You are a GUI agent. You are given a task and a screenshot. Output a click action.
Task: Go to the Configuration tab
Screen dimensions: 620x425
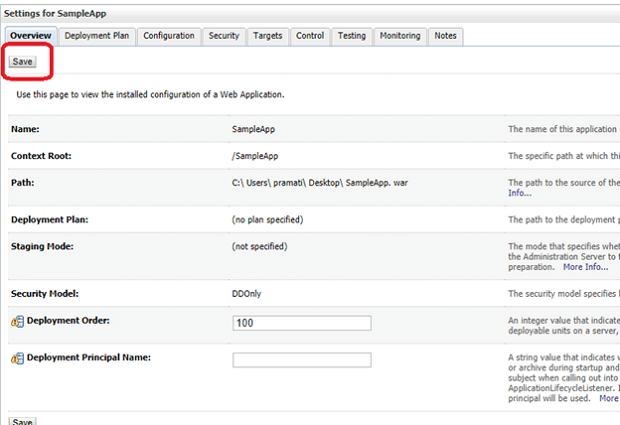tap(169, 36)
